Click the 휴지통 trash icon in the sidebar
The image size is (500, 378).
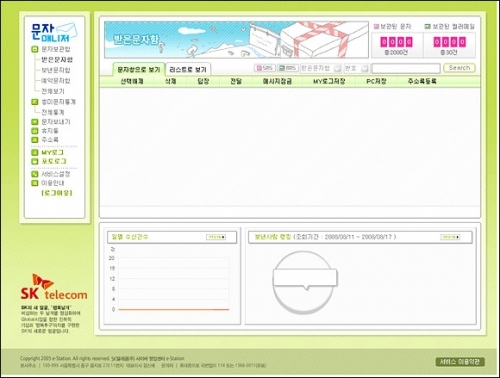click(x=34, y=131)
